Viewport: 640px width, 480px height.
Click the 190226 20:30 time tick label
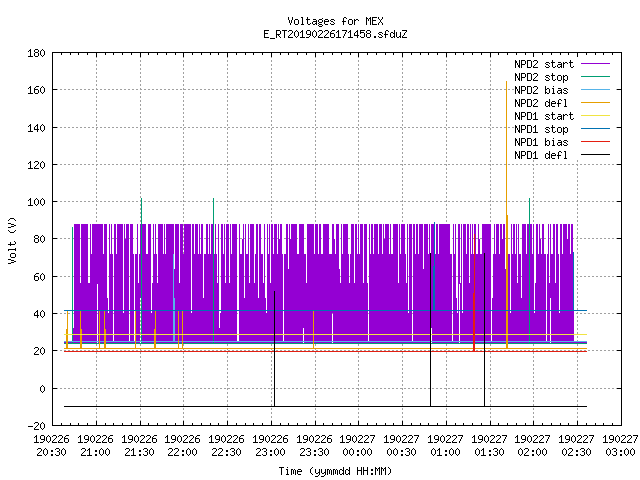(51, 446)
